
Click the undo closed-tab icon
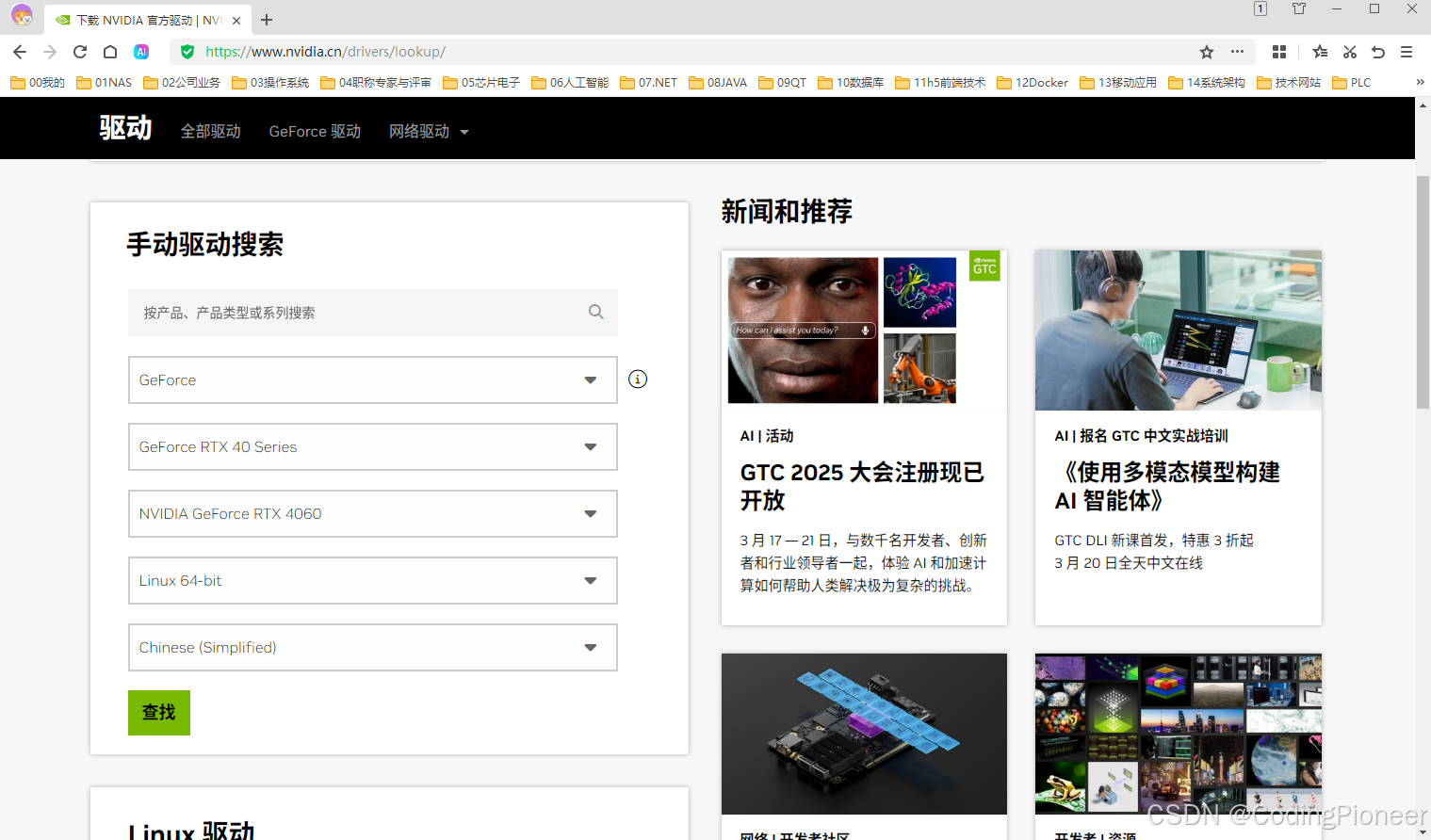click(1378, 52)
